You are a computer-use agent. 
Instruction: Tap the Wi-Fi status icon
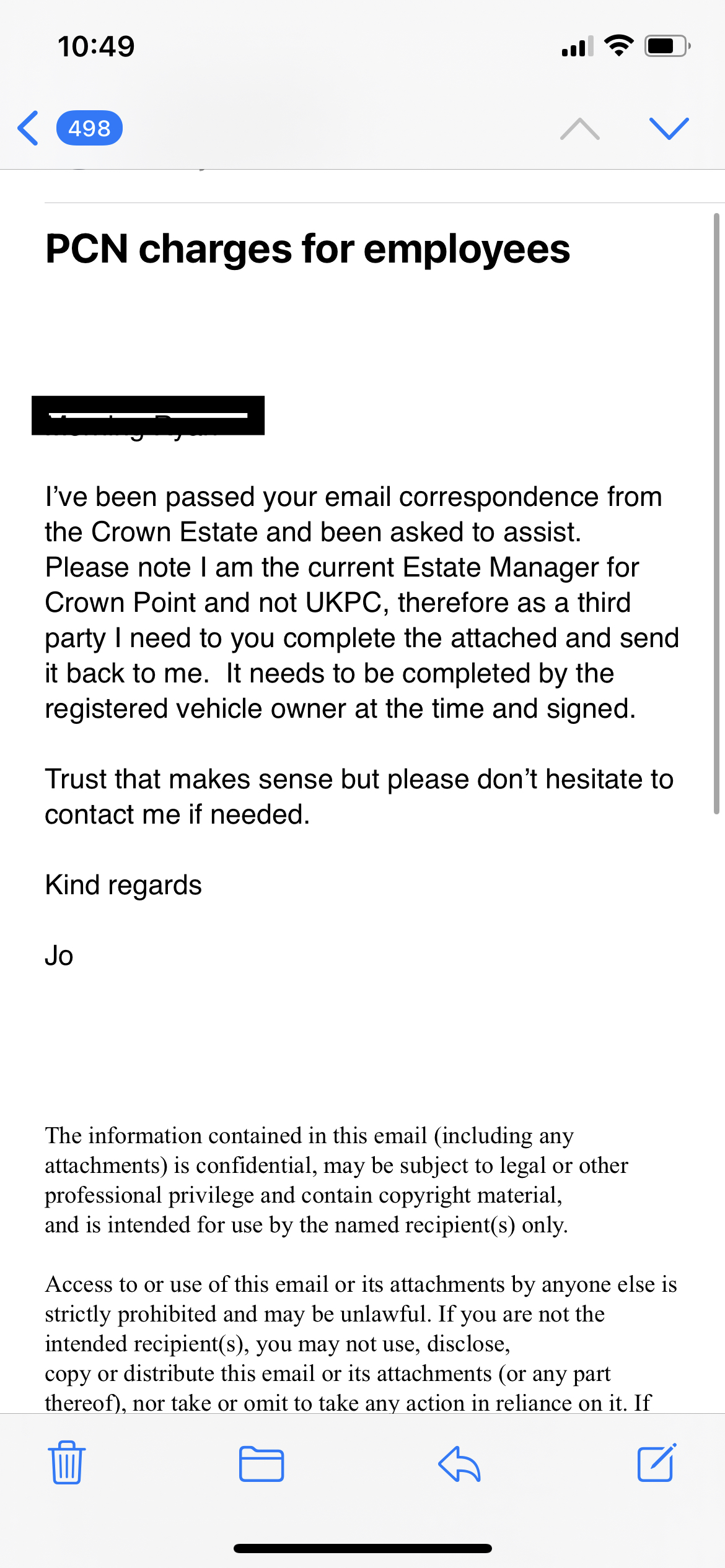coord(618,46)
